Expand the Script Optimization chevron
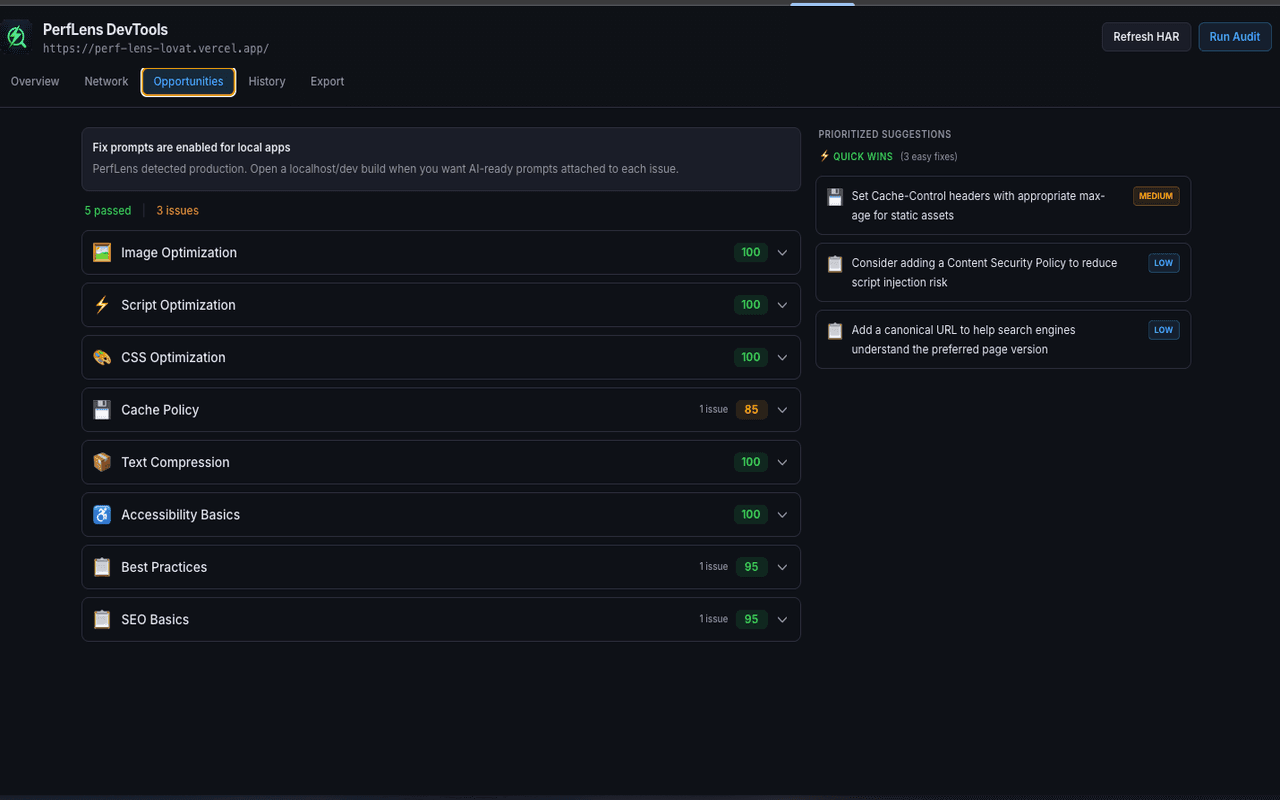1280x800 pixels. click(x=782, y=305)
